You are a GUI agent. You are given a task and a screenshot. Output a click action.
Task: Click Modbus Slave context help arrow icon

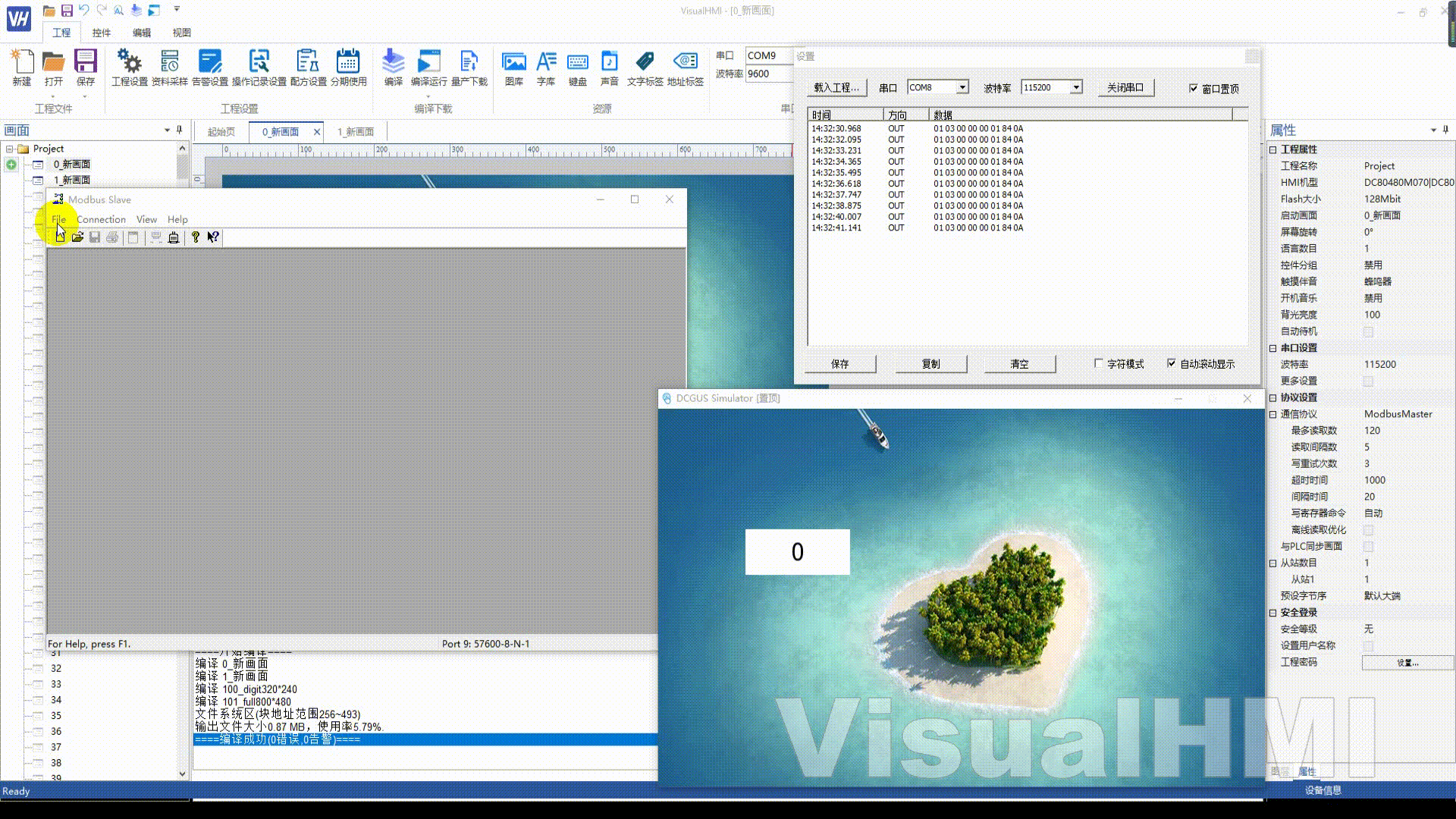213,237
